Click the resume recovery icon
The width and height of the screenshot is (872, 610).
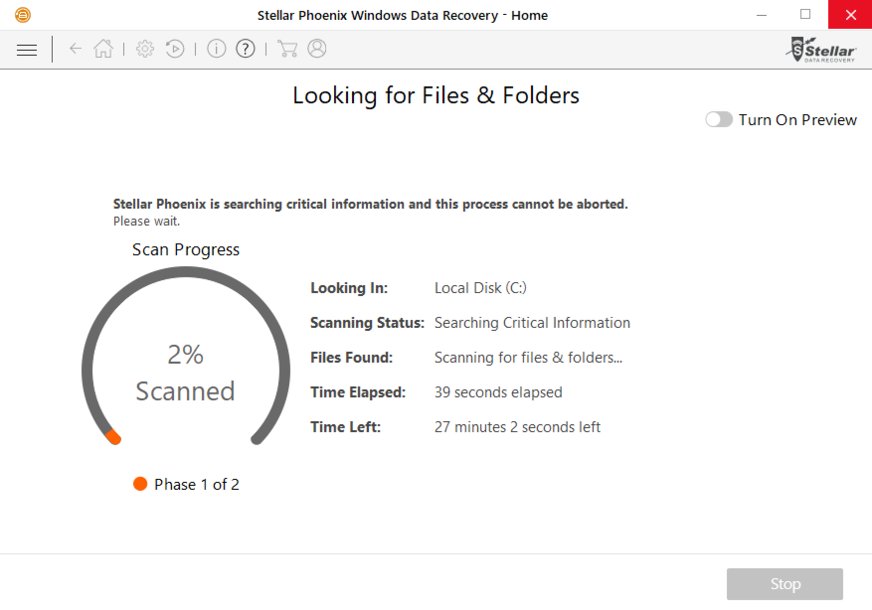click(x=175, y=49)
